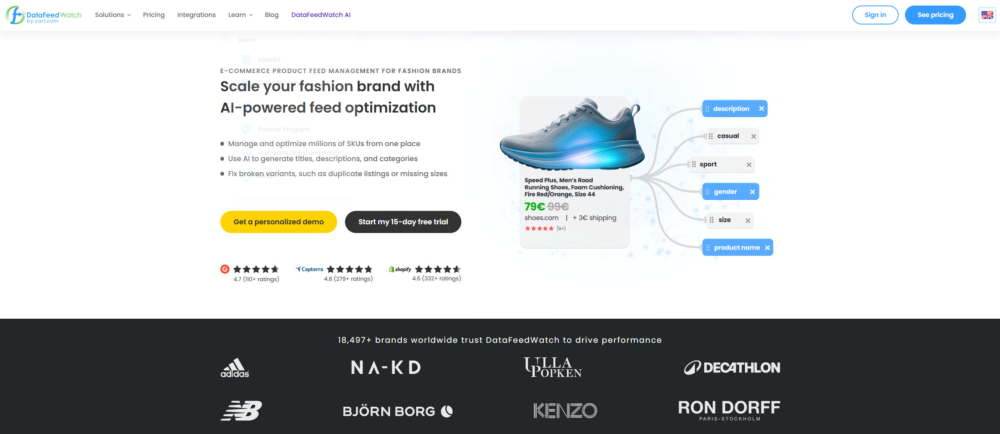Go to the Integrations page
Image resolution: width=1000 pixels, height=434 pixels.
(196, 15)
